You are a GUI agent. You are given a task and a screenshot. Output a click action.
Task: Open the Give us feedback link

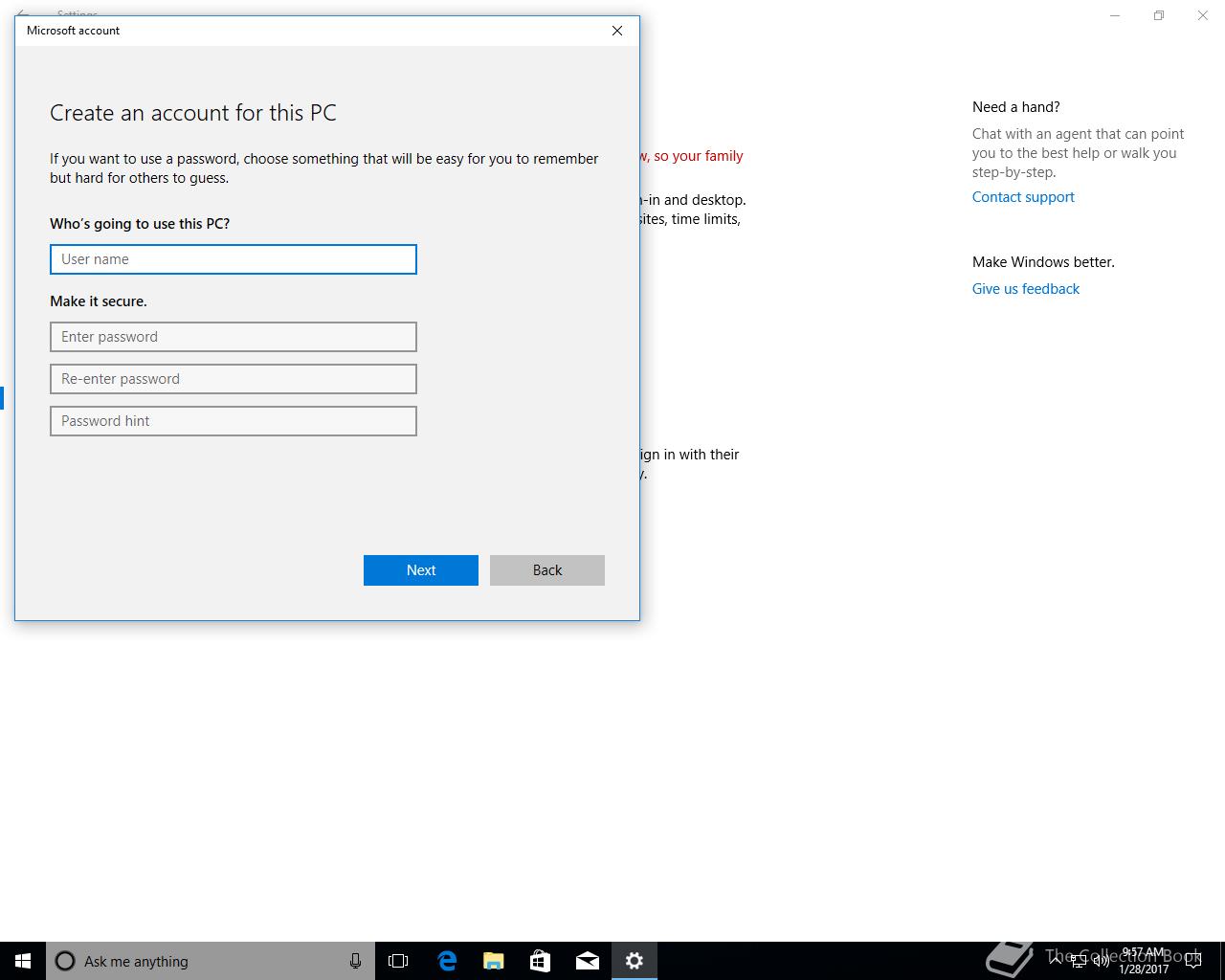click(x=1026, y=289)
